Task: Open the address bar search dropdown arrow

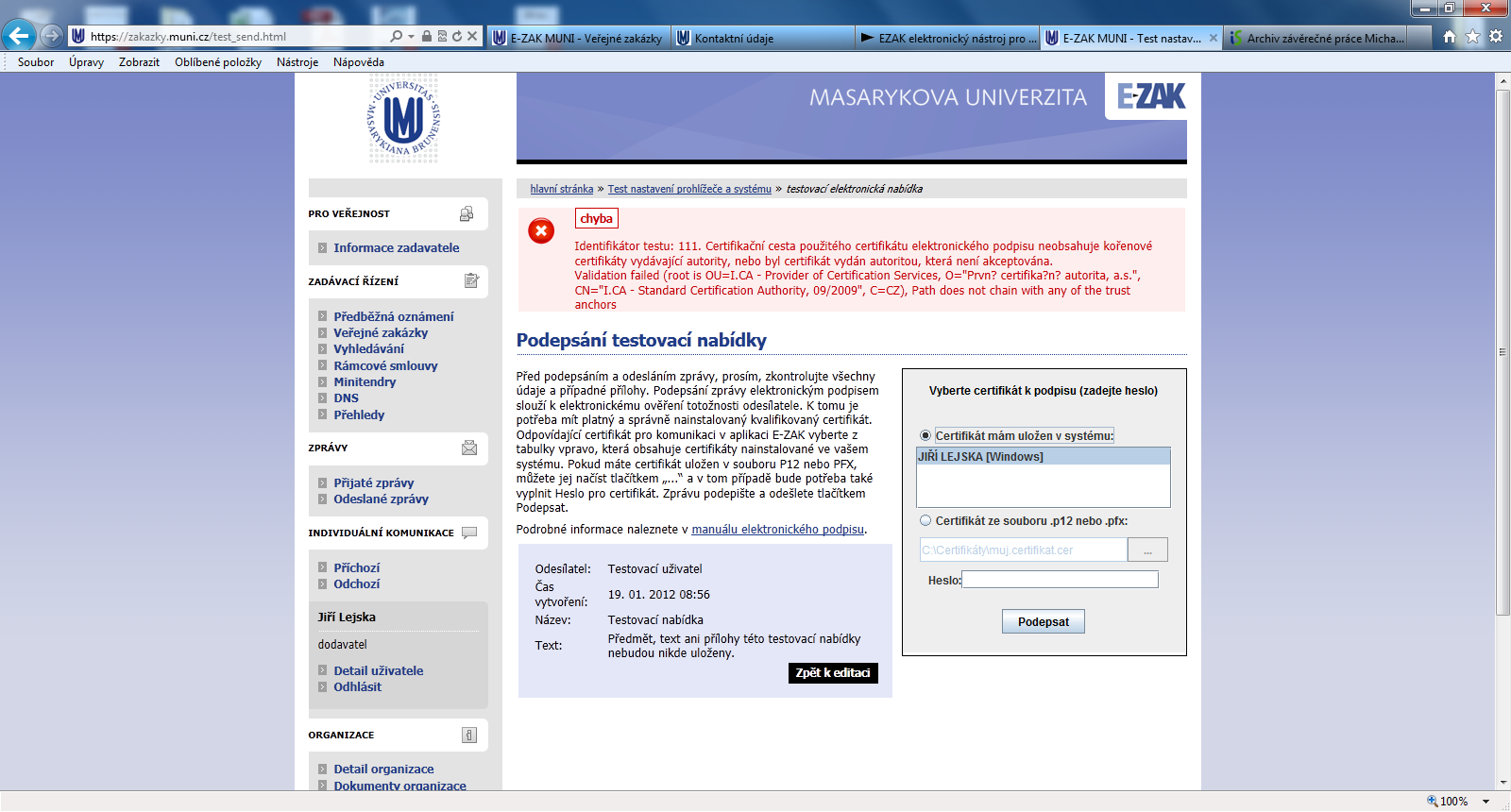Action: pyautogui.click(x=411, y=37)
